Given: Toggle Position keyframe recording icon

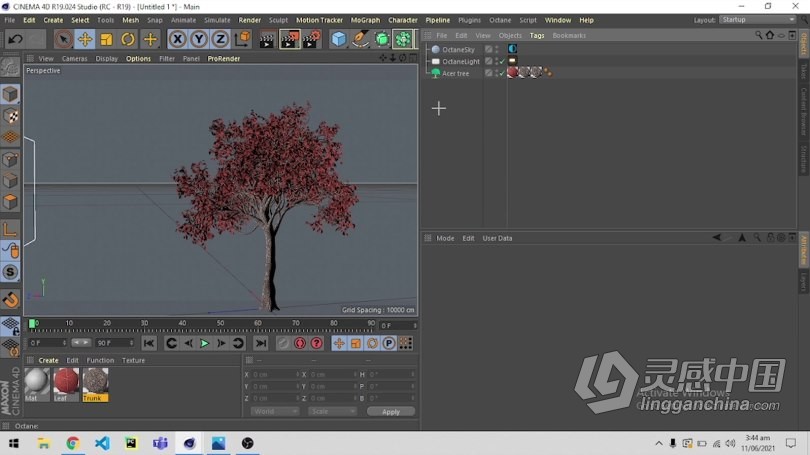Looking at the screenshot, I should coord(339,343).
